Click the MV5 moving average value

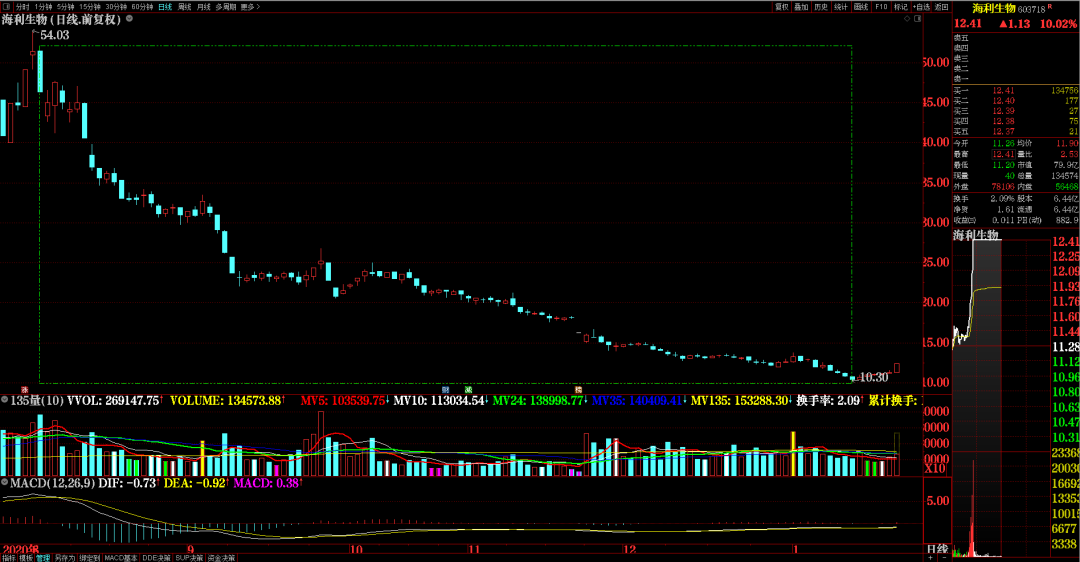point(344,400)
